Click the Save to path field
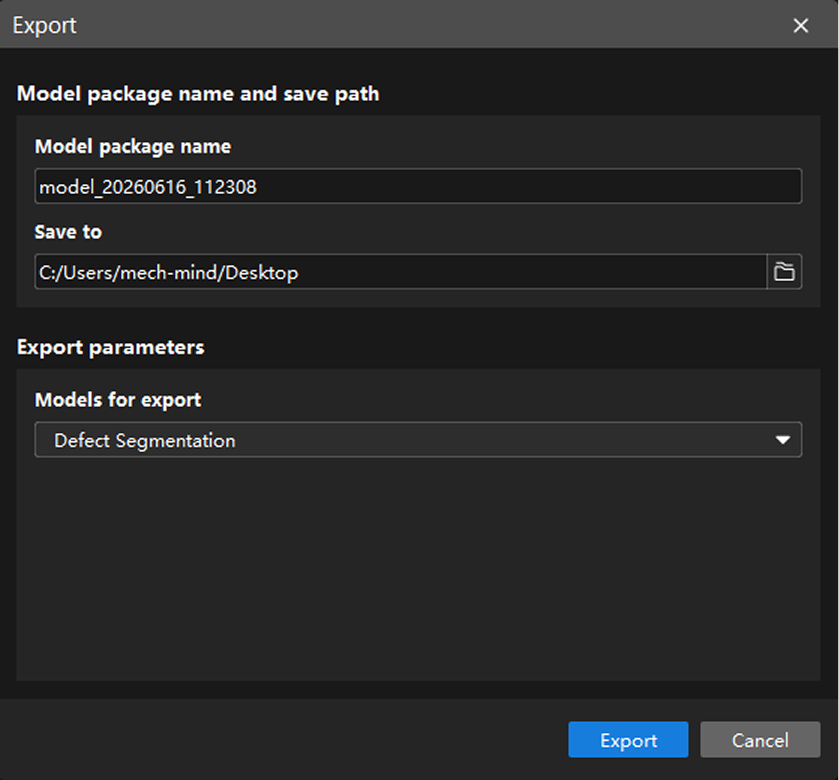Image resolution: width=839 pixels, height=780 pixels. [x=401, y=272]
